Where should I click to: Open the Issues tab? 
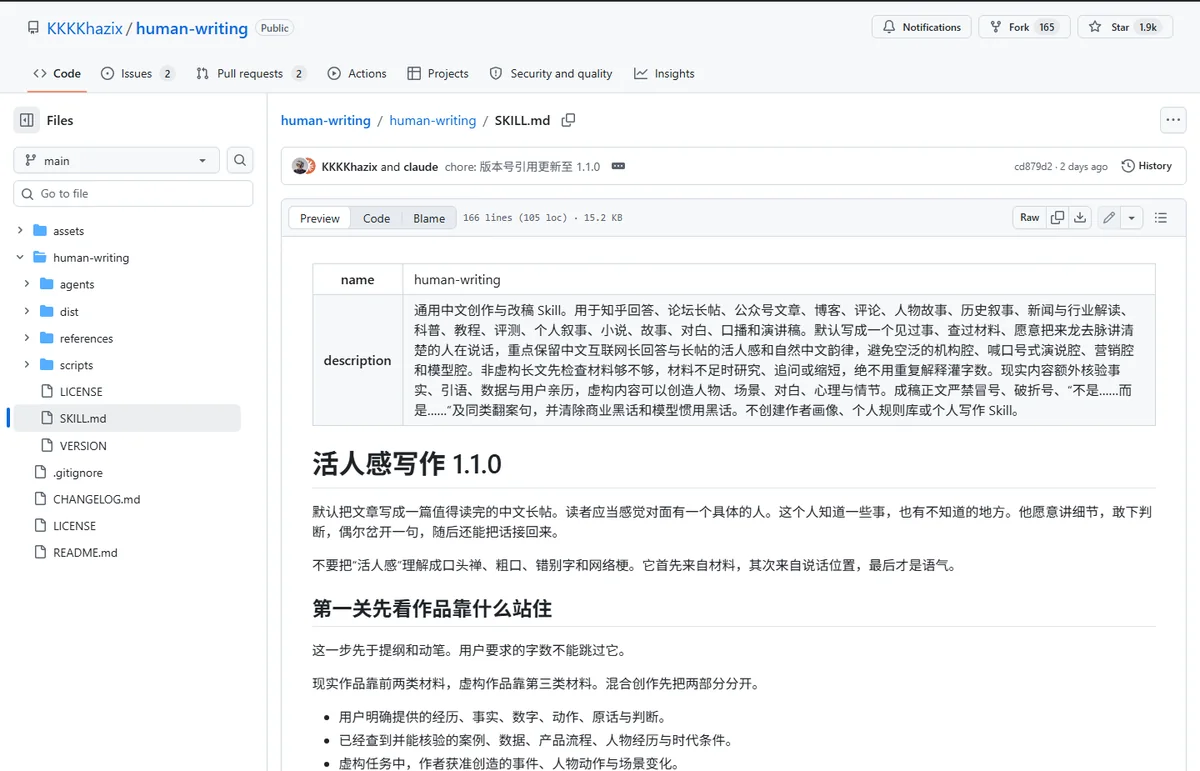(138, 73)
